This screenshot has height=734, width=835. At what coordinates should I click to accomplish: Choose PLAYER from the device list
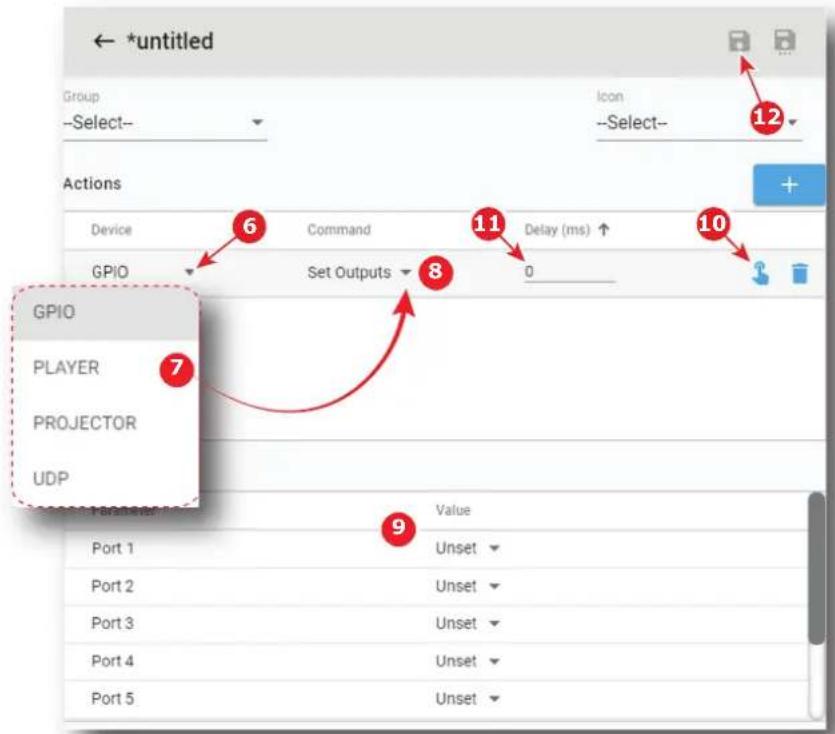tap(105, 368)
